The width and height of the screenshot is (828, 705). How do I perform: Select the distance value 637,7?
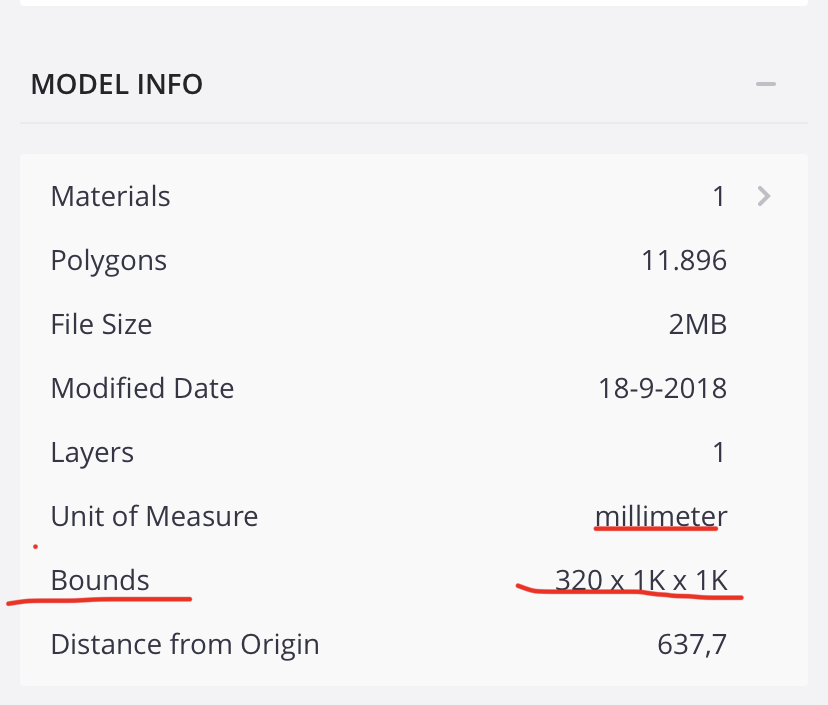[692, 644]
